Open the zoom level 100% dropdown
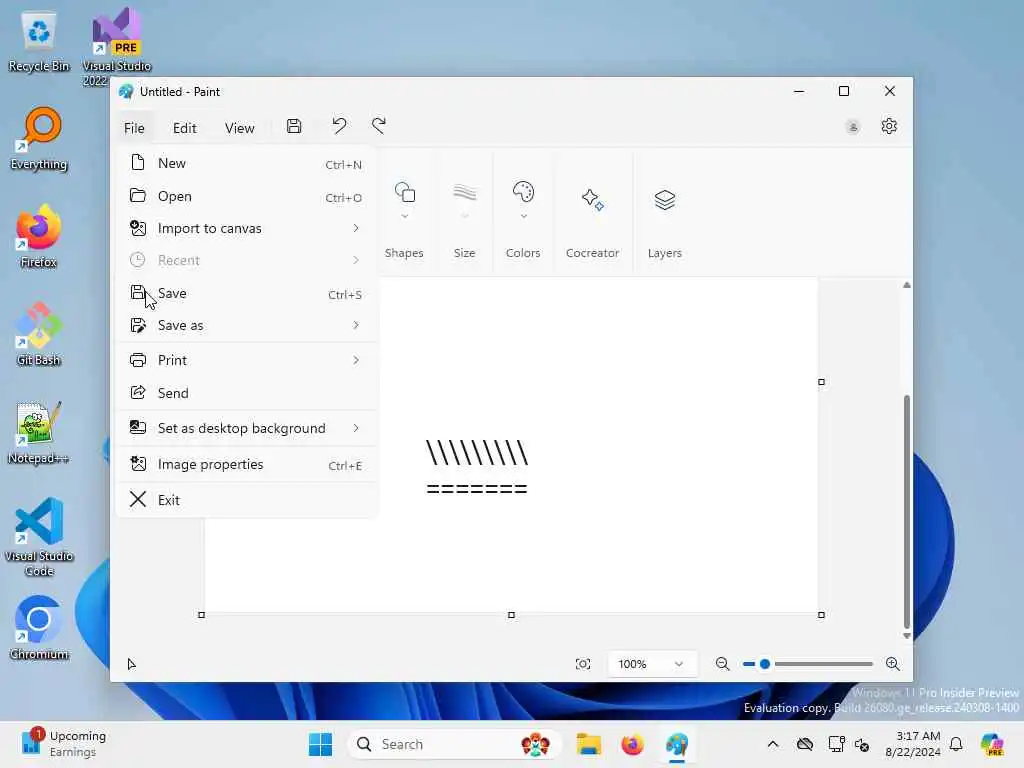Viewport: 1024px width, 768px height. point(651,664)
